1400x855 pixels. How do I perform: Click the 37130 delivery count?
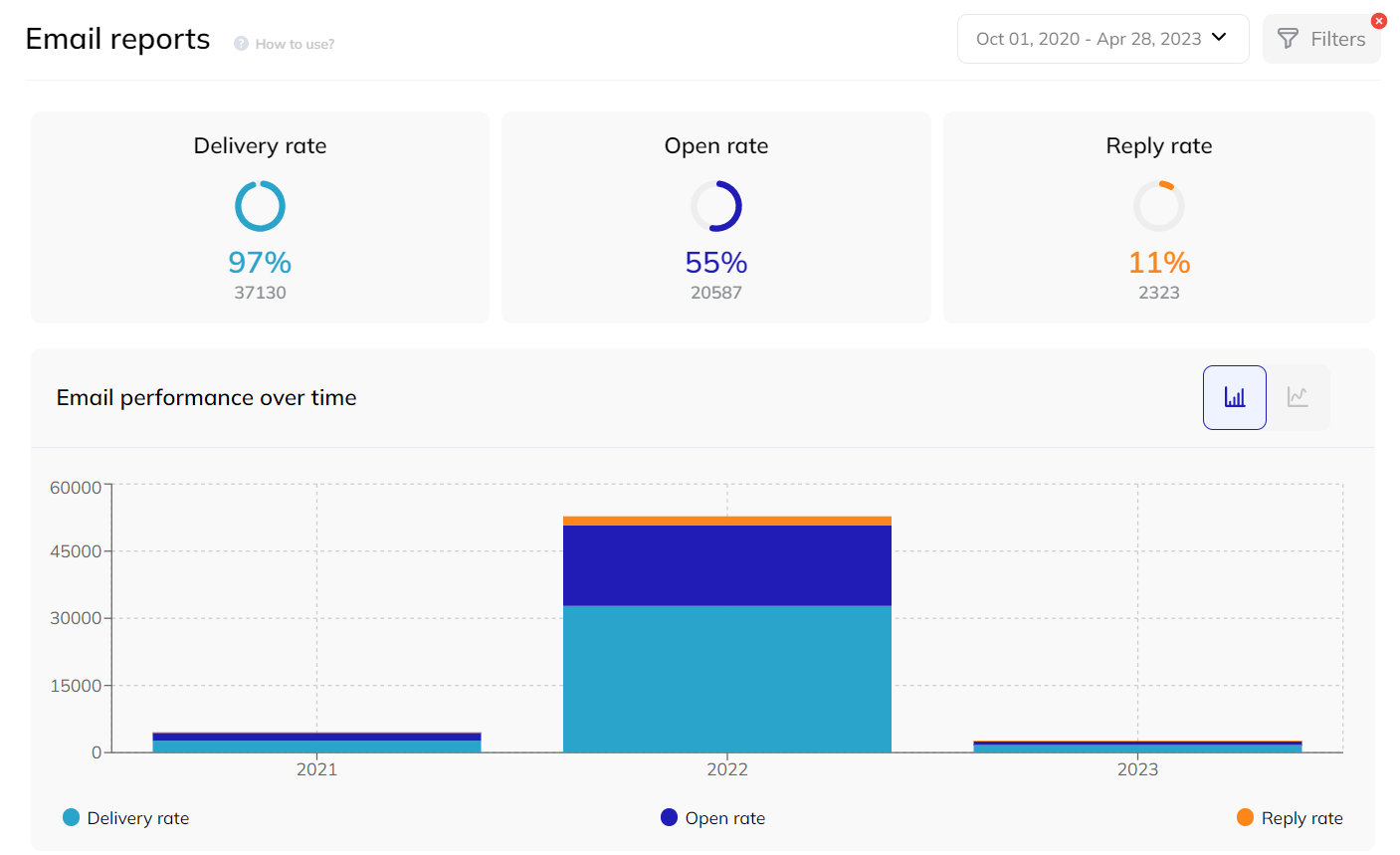[260, 293]
